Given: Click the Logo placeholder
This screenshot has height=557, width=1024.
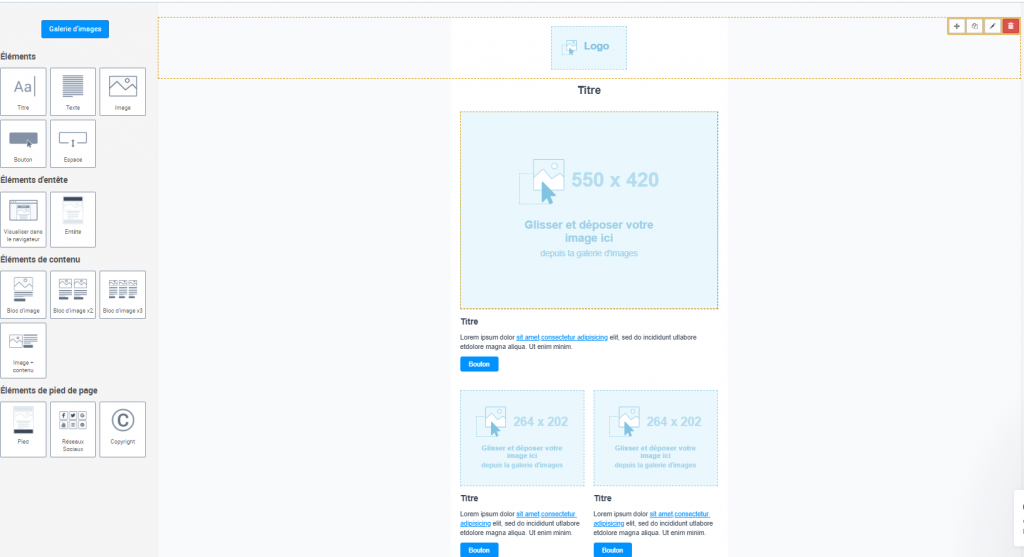Looking at the screenshot, I should [x=589, y=48].
